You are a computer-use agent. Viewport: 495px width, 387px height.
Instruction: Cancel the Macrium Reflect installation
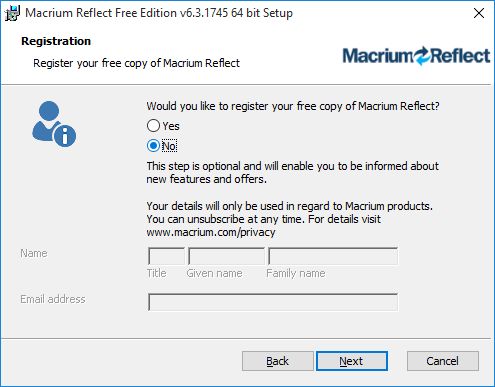443,361
